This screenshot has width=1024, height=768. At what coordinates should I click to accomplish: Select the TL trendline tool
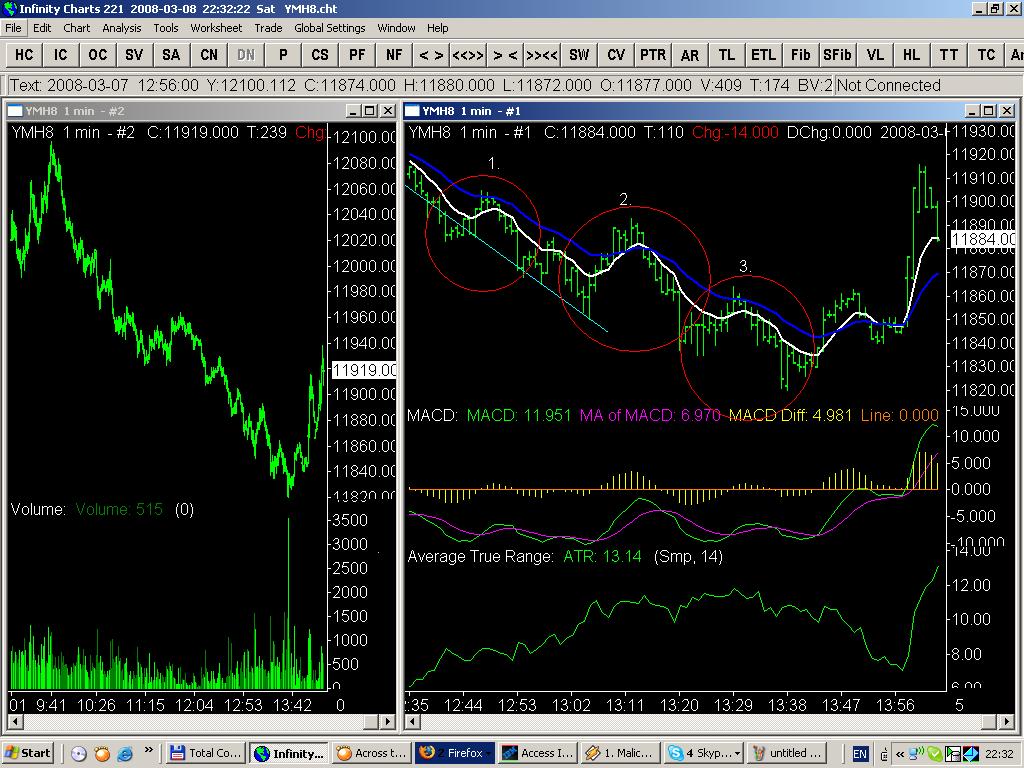click(x=727, y=55)
